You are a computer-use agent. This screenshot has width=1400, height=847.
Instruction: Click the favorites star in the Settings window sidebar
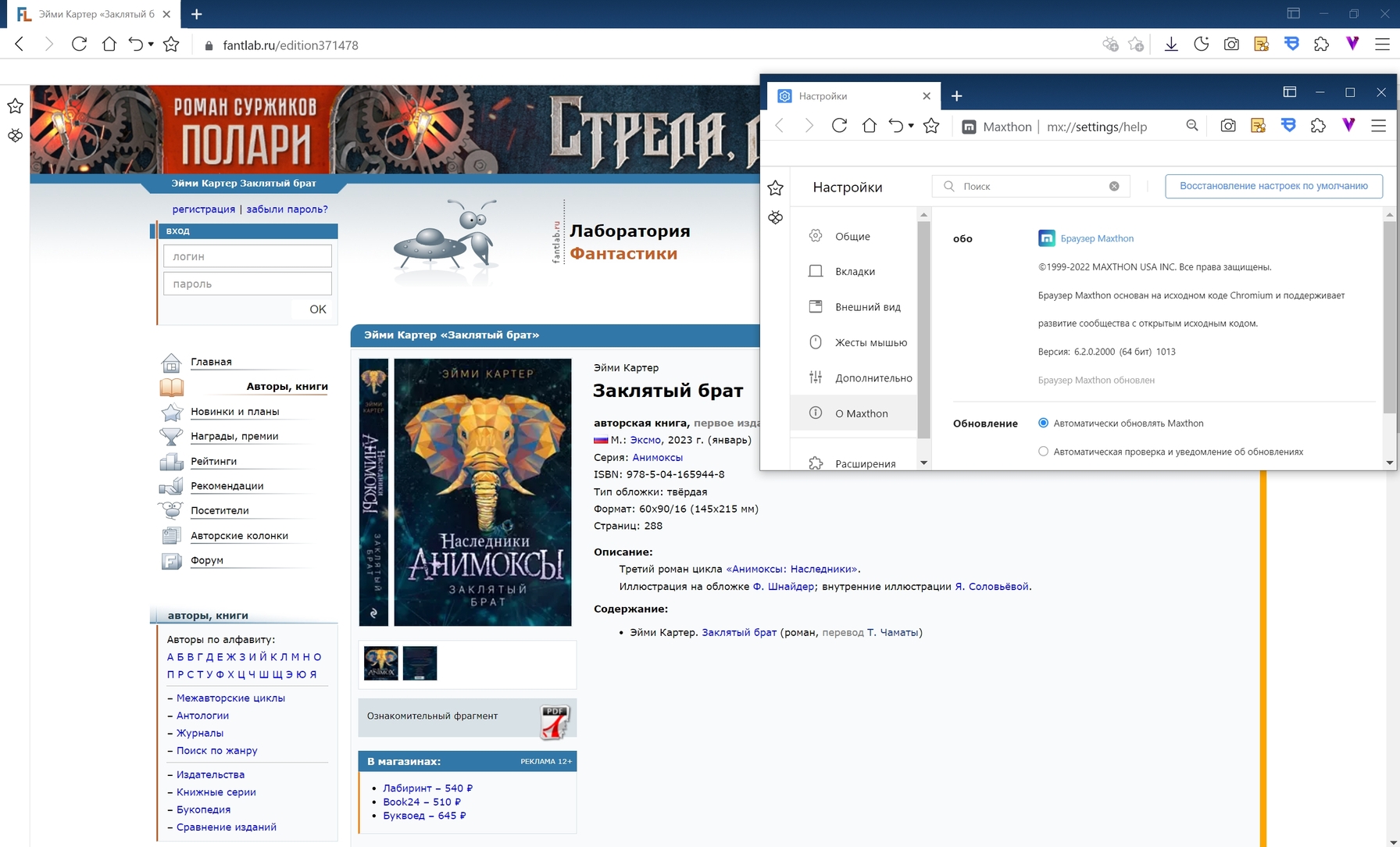point(775,188)
